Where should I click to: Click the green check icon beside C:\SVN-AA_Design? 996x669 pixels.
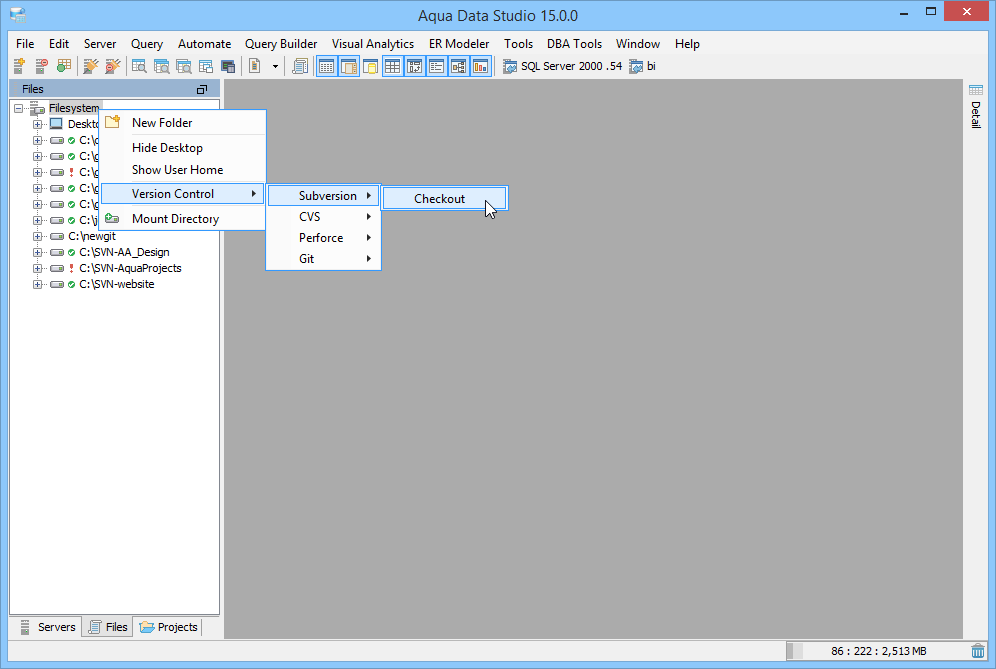72,253
